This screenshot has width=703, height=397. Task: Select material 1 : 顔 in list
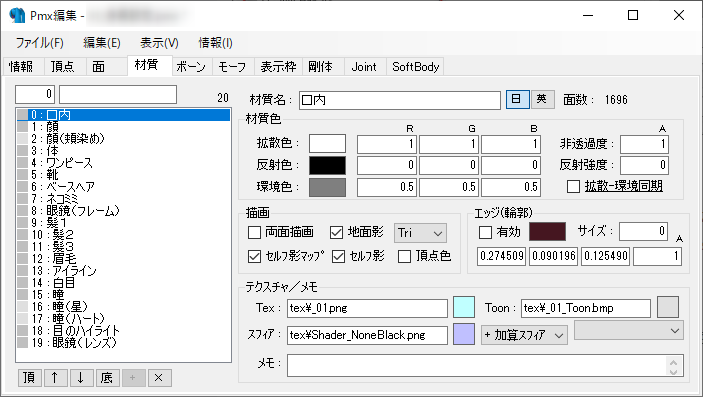123,127
